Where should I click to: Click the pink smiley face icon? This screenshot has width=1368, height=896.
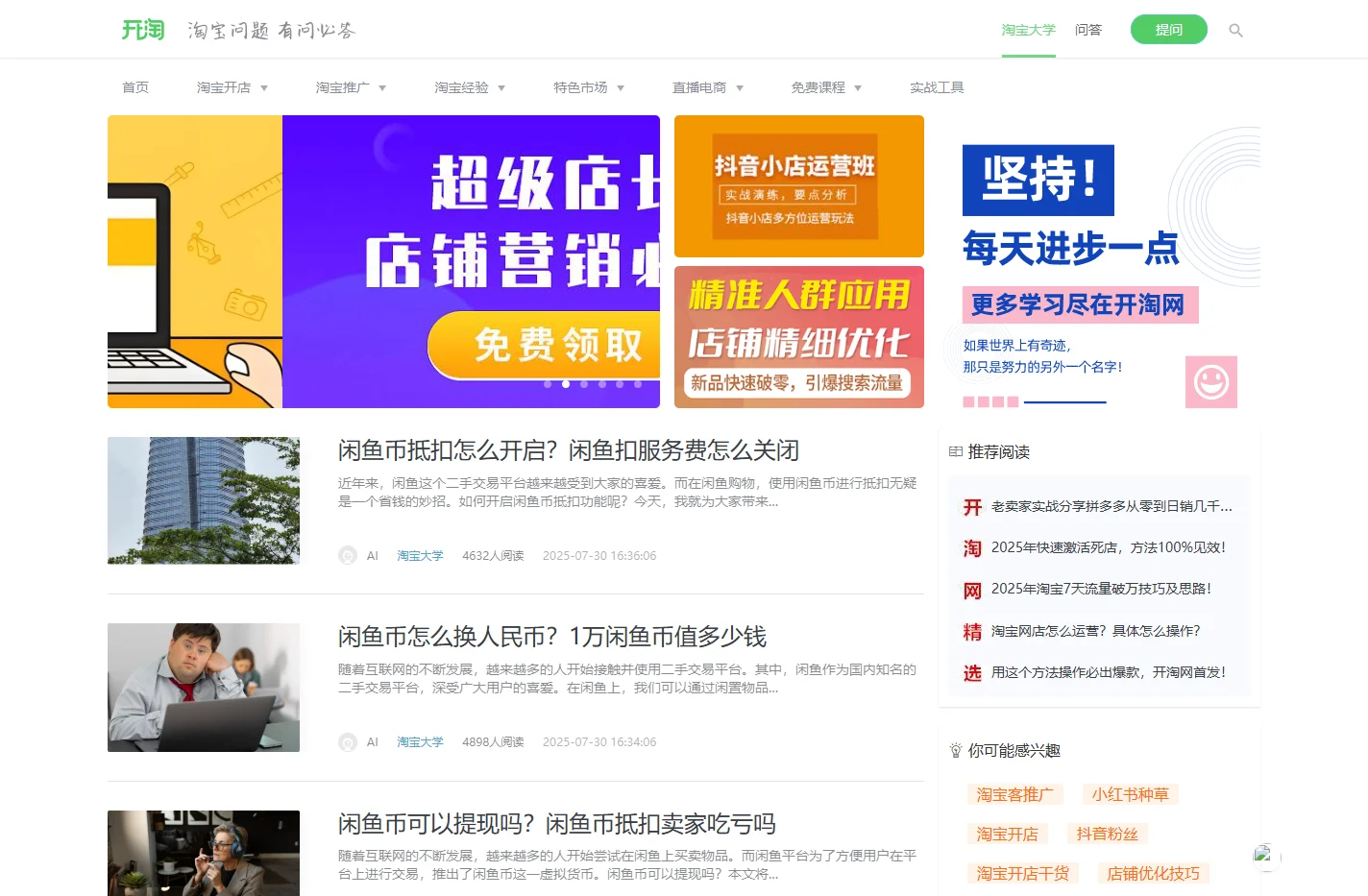pos(1211,382)
